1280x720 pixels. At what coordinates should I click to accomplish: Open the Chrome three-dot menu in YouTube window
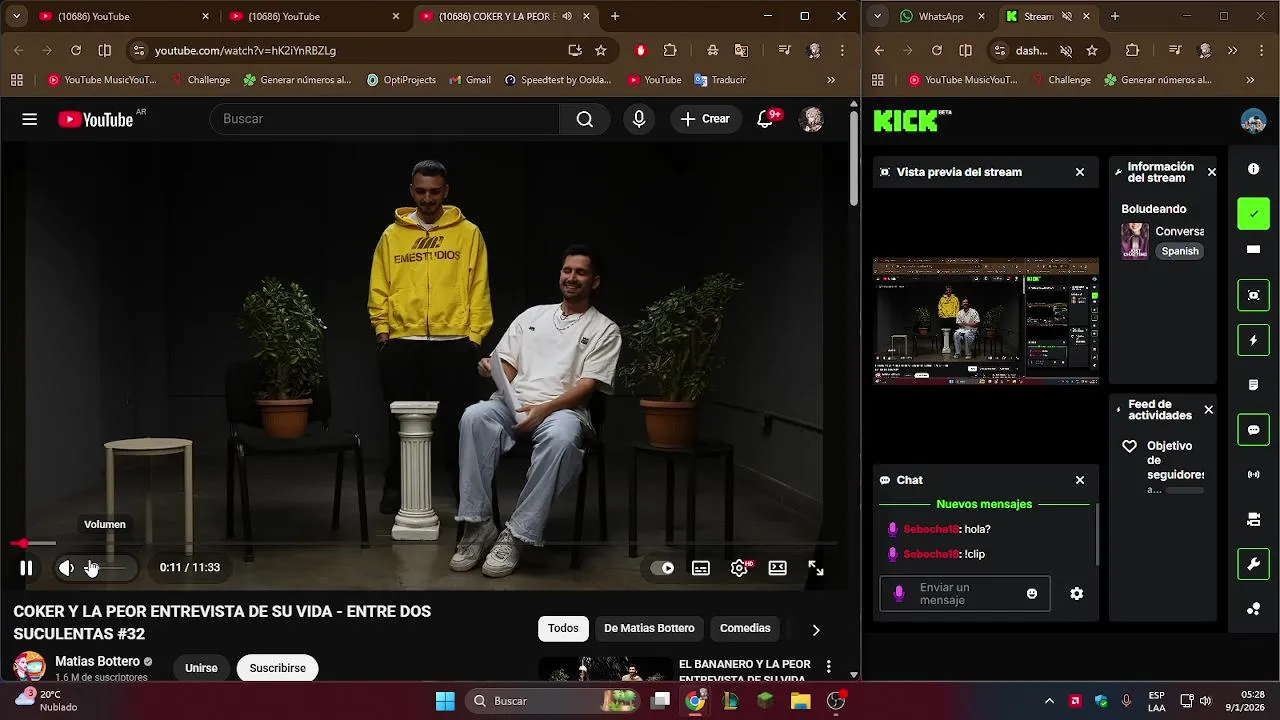click(x=843, y=50)
